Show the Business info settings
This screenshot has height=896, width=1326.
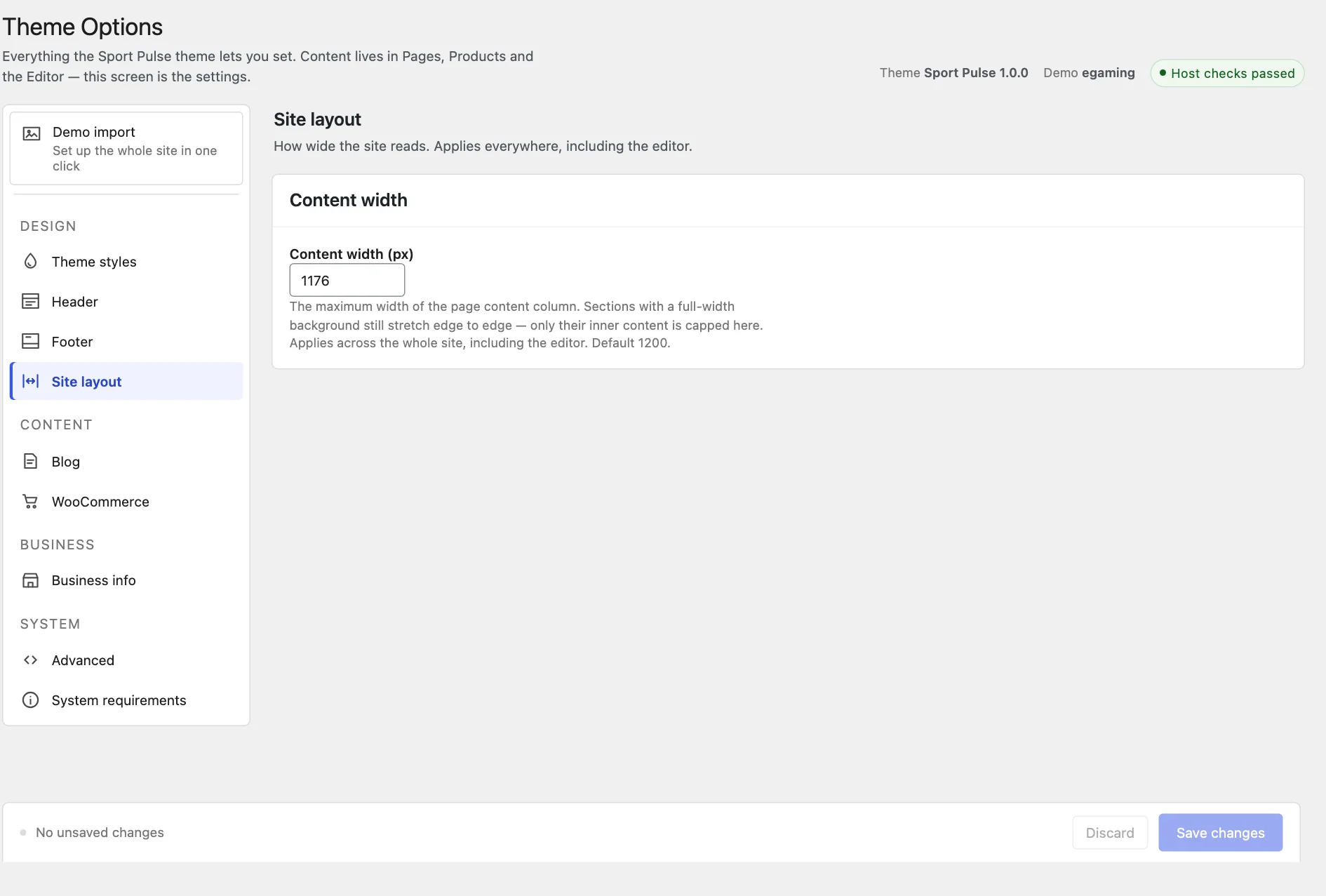point(126,580)
